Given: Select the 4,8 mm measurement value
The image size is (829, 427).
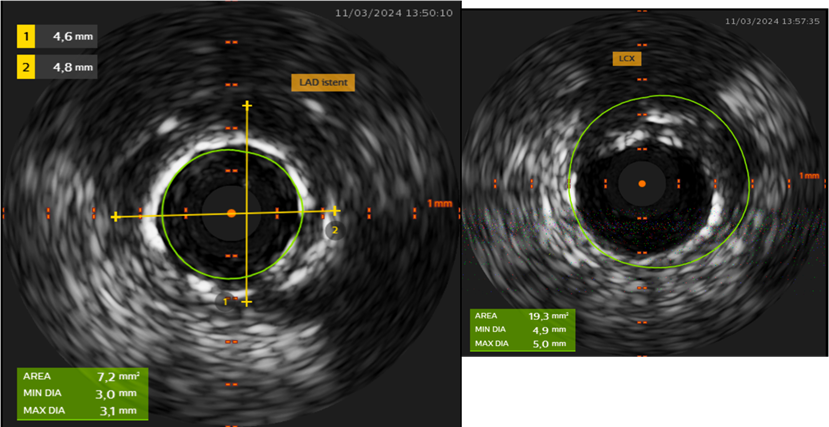Looking at the screenshot, I should click(x=73, y=67).
